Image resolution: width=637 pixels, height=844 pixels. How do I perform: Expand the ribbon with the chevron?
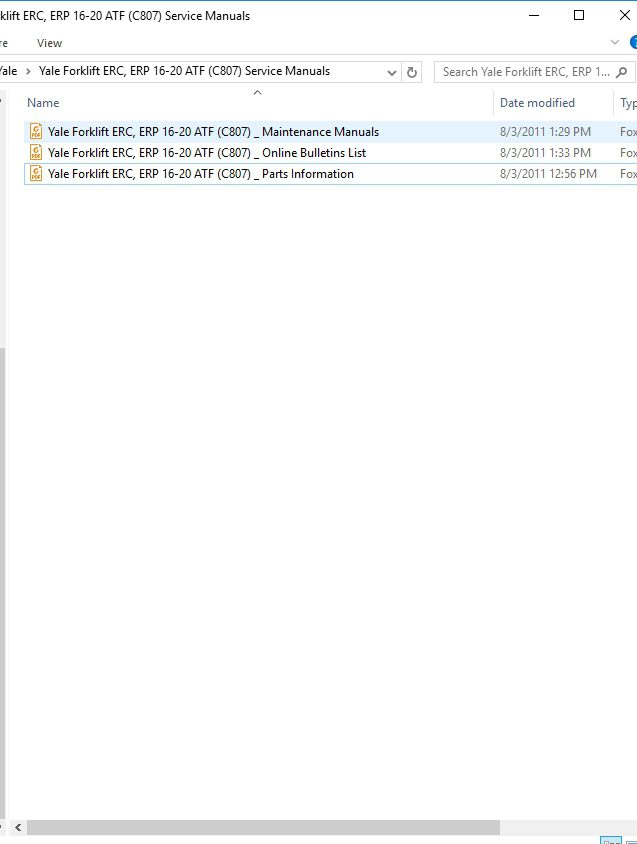point(614,42)
